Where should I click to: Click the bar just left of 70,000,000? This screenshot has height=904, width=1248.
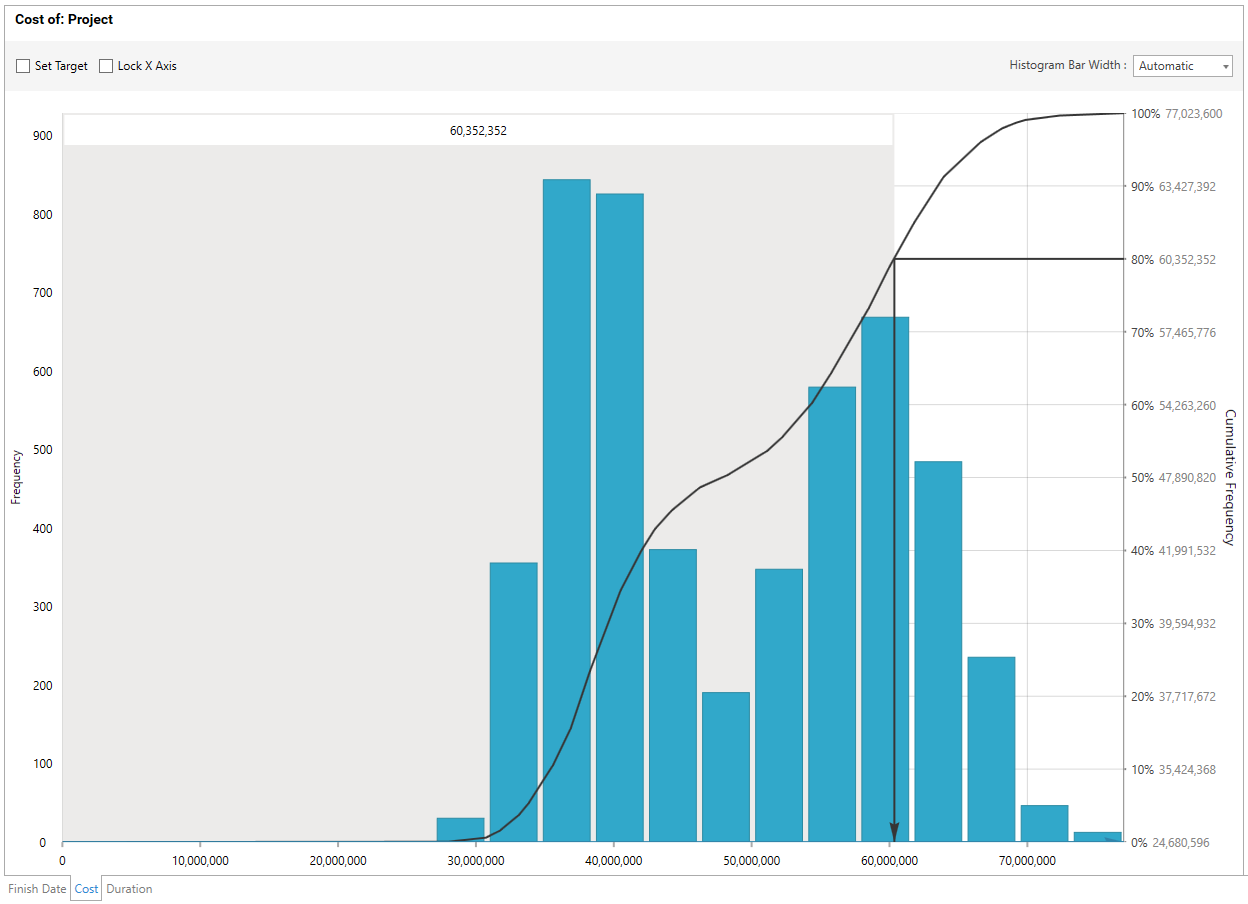pos(991,748)
